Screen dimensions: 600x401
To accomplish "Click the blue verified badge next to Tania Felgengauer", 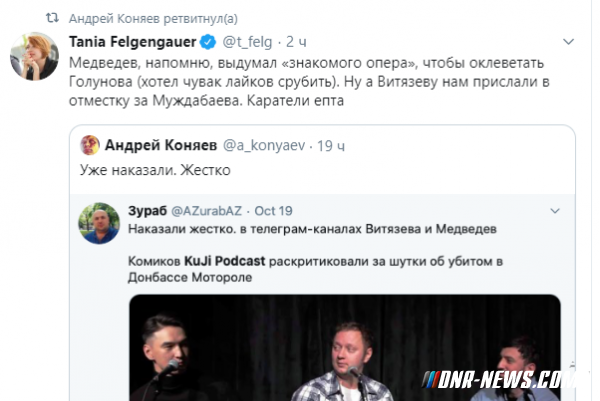I will pos(208,42).
